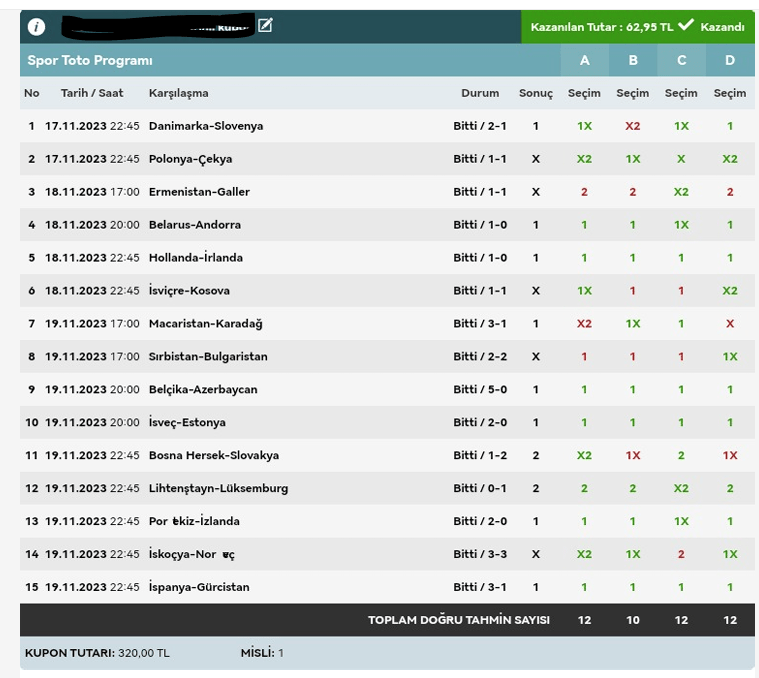Click the Kazanılan Tutar 62,95 TL label
Image resolution: width=759 pixels, height=678 pixels.
[x=601, y=27]
